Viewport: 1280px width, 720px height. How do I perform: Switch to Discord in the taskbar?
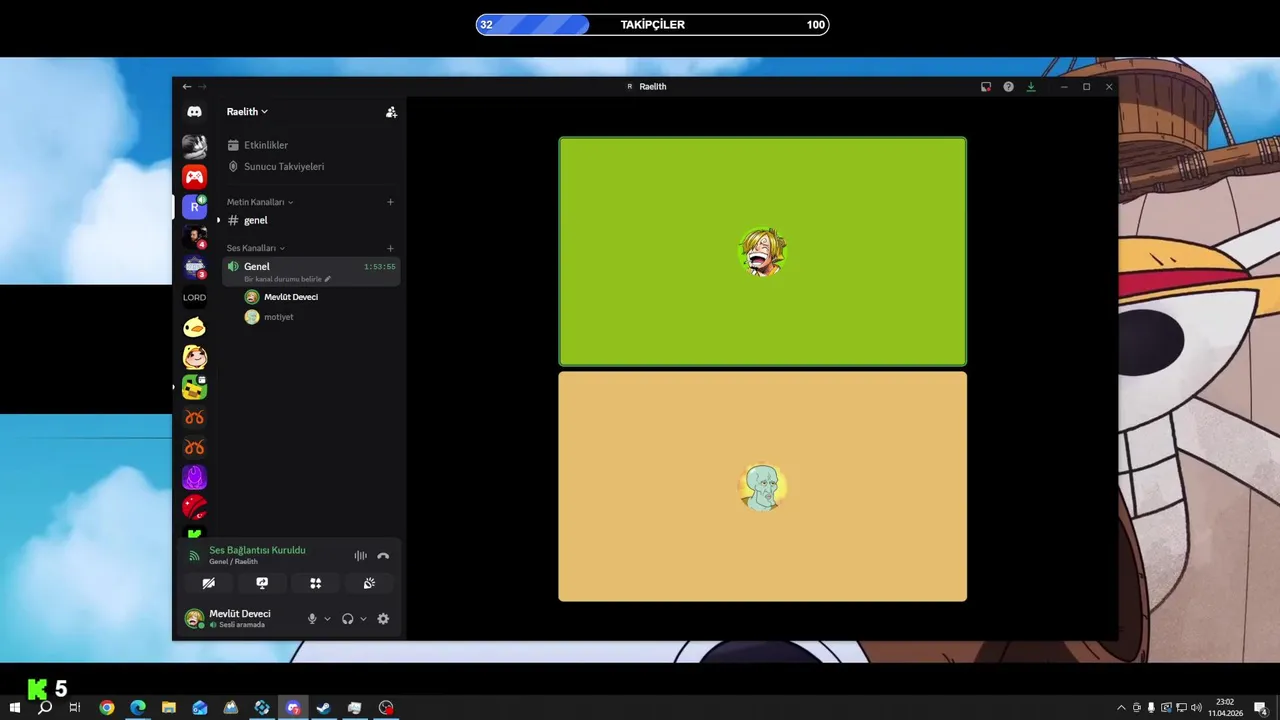[x=293, y=708]
